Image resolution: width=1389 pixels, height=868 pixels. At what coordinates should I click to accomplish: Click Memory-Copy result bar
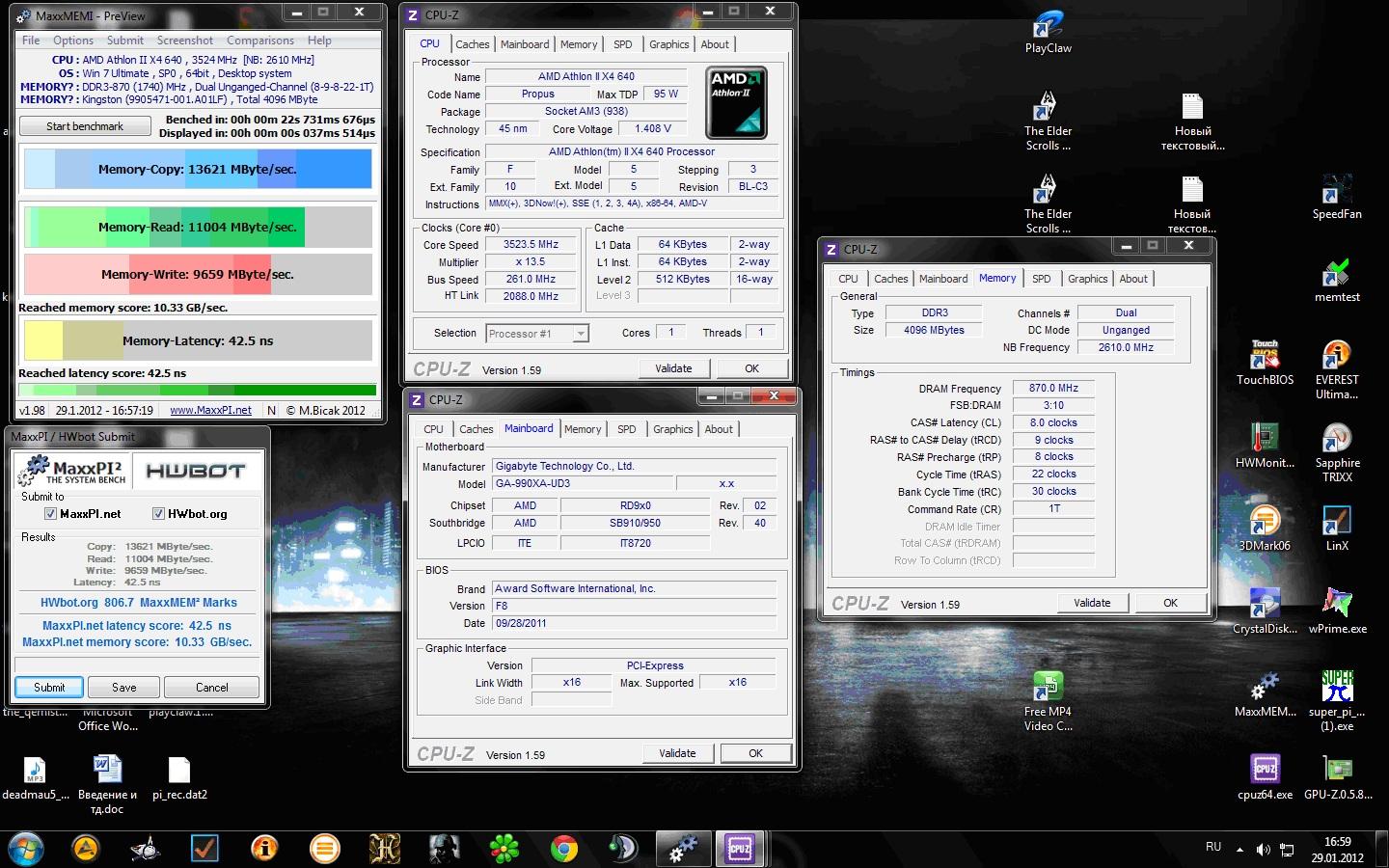point(197,169)
